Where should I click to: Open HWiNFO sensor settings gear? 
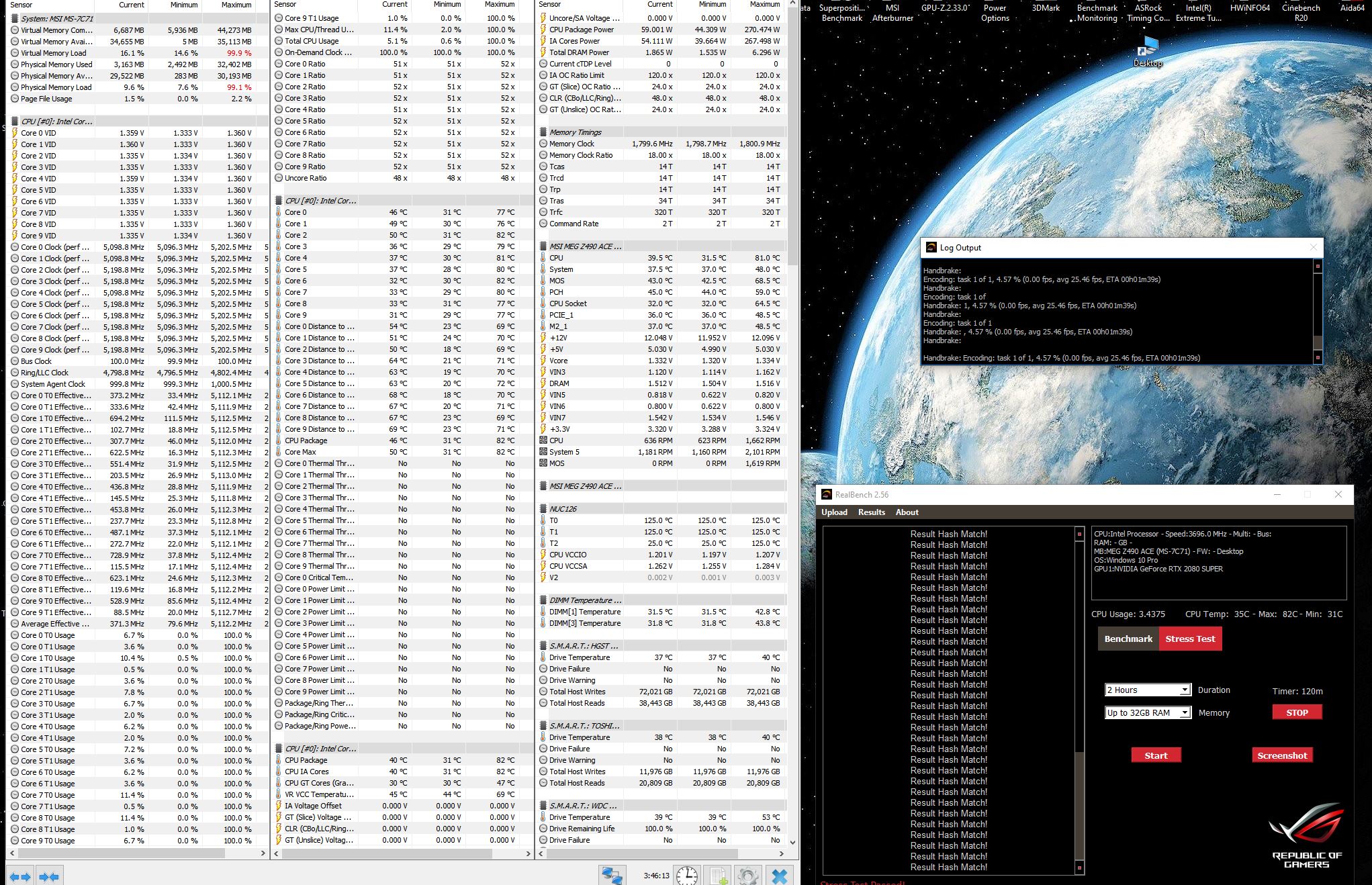click(x=747, y=875)
